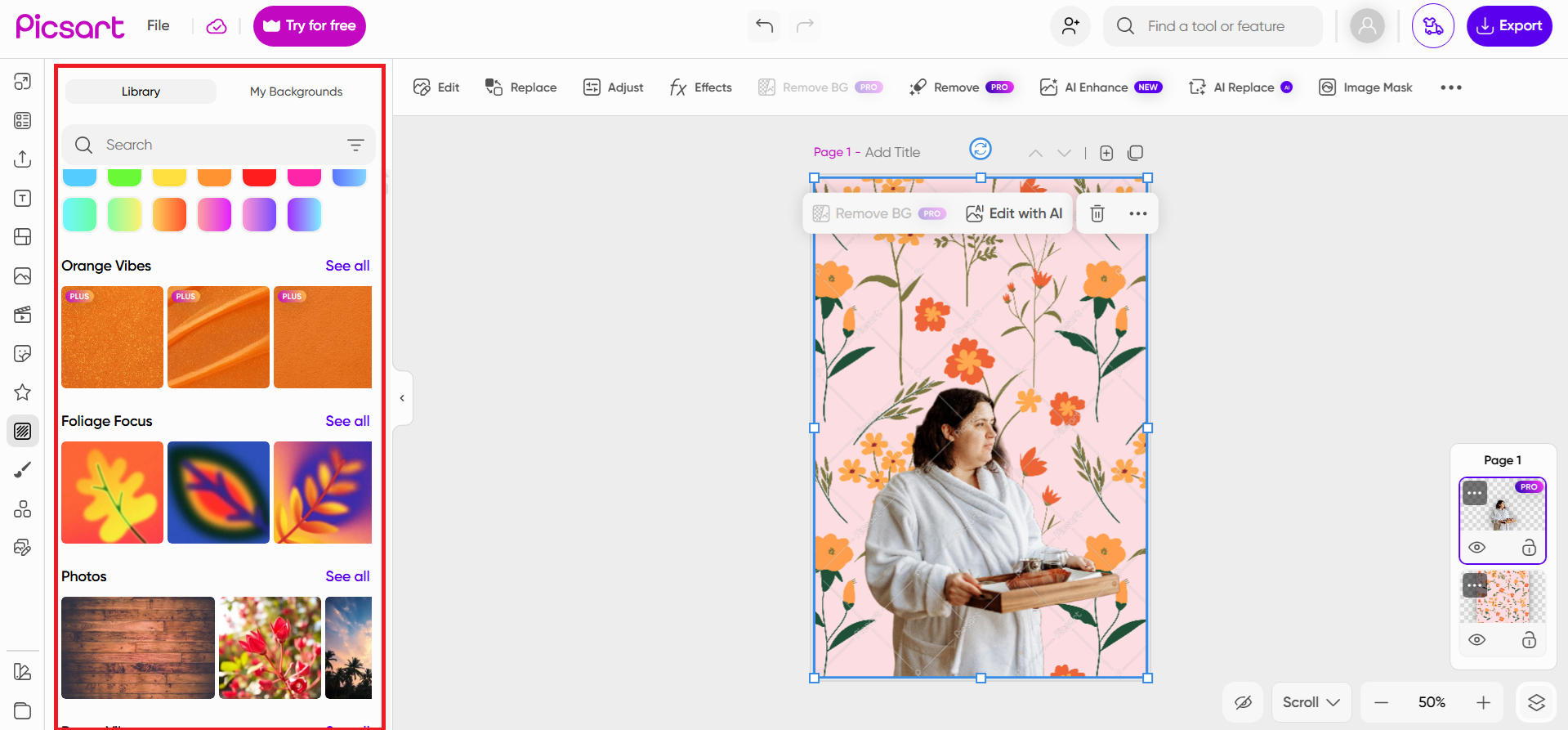Open options menu on the floral layer thumbnail
Screen dimensions: 1568x730
tap(1475, 586)
